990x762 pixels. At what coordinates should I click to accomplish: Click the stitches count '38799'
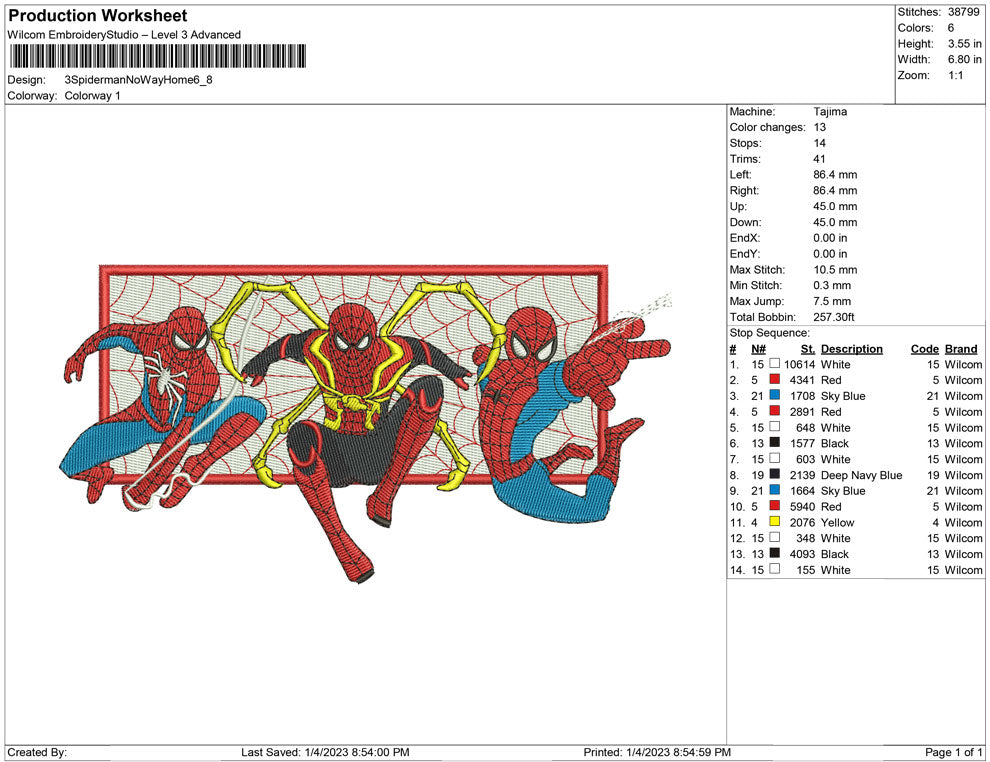[x=963, y=12]
